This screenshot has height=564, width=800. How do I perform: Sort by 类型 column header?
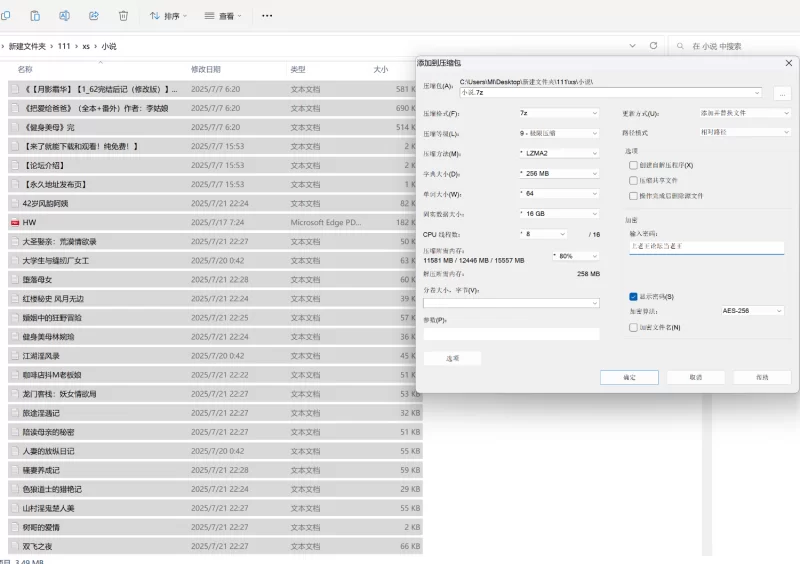coord(298,69)
